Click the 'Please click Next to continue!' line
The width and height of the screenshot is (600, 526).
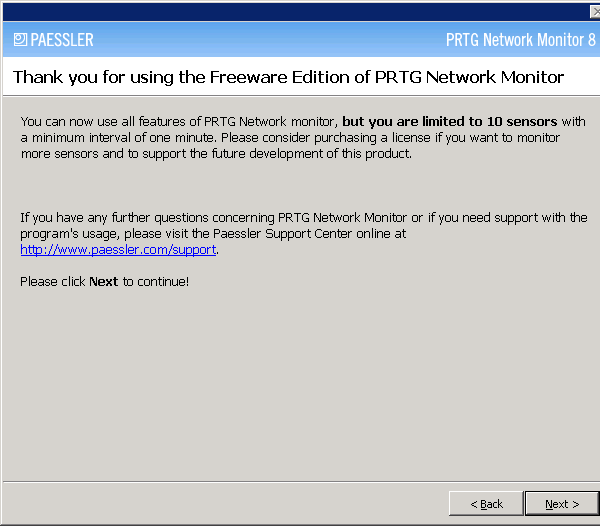click(x=104, y=282)
